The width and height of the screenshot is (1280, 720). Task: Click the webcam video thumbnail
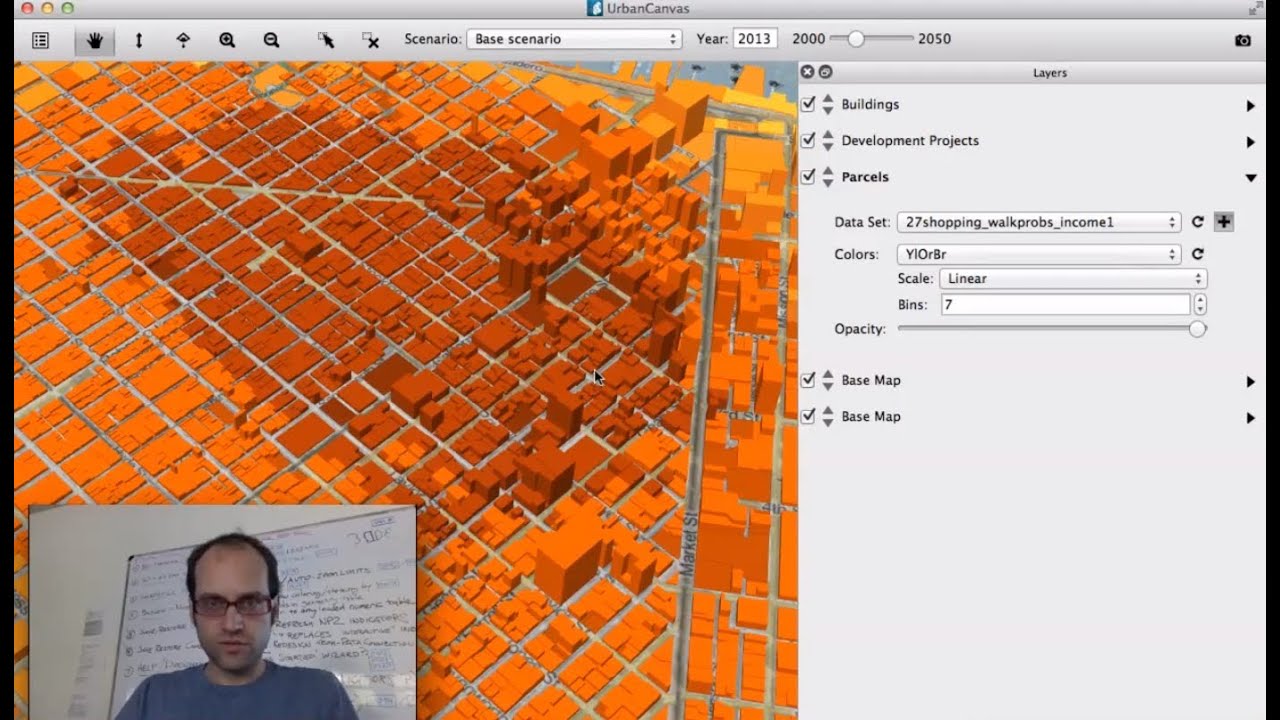coord(222,612)
